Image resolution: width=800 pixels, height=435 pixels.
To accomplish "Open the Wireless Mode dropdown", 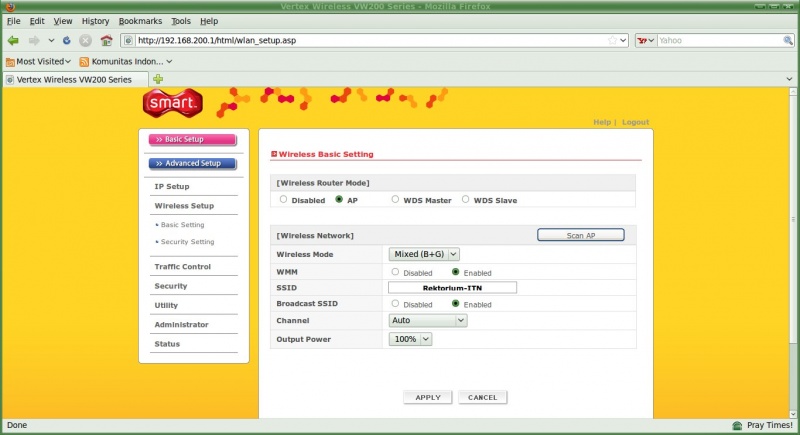I will [424, 255].
